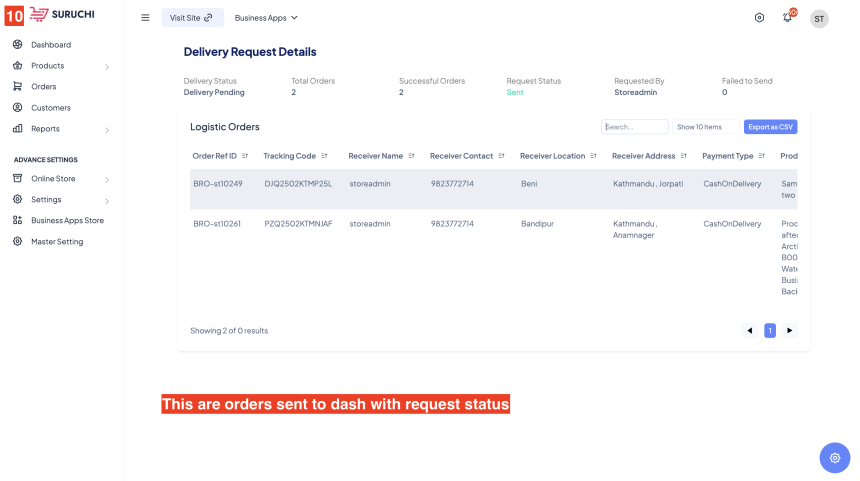Screen dimensions: 860x481
Task: Open the ST user avatar menu
Action: click(x=819, y=18)
